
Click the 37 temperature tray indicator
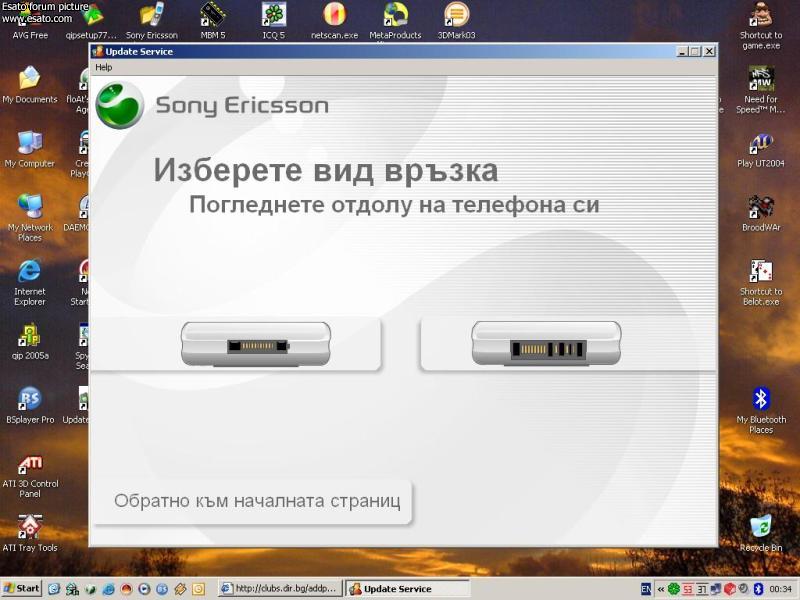coord(702,589)
